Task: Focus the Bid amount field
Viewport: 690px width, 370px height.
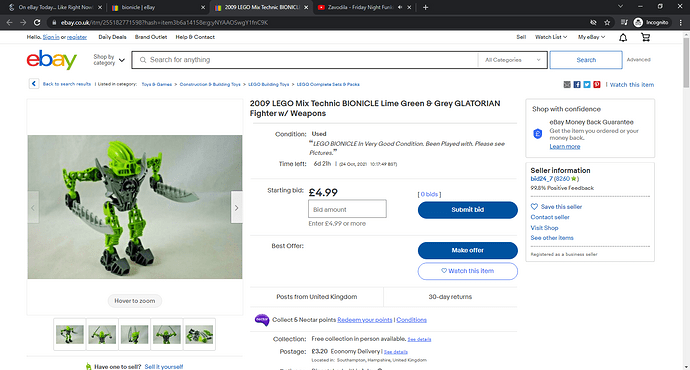Action: [347, 209]
